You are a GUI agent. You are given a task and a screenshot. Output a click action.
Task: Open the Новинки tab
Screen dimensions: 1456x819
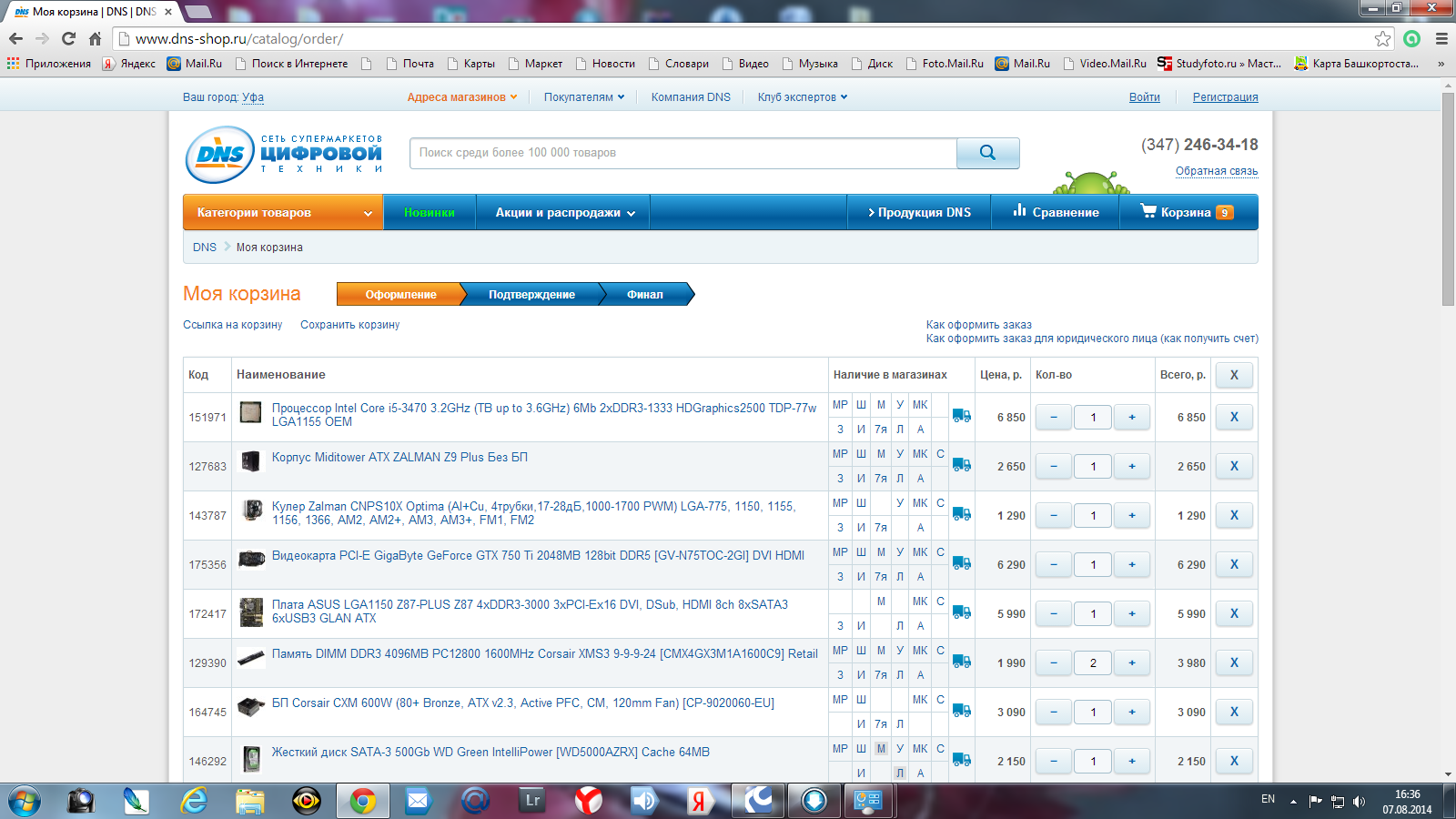pos(430,212)
